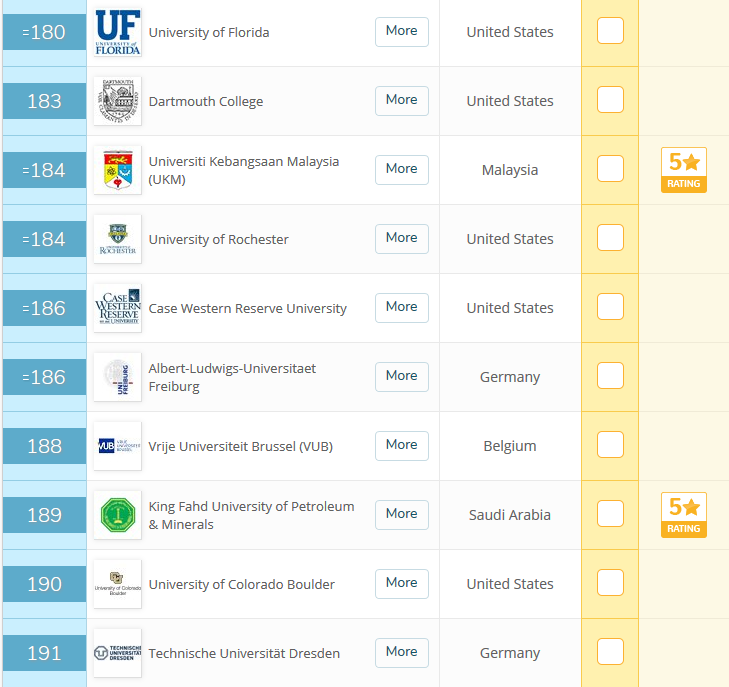Viewport: 729px width, 687px height.
Task: Tick the compare checkbox for Dartmouth College
Action: coord(610,100)
